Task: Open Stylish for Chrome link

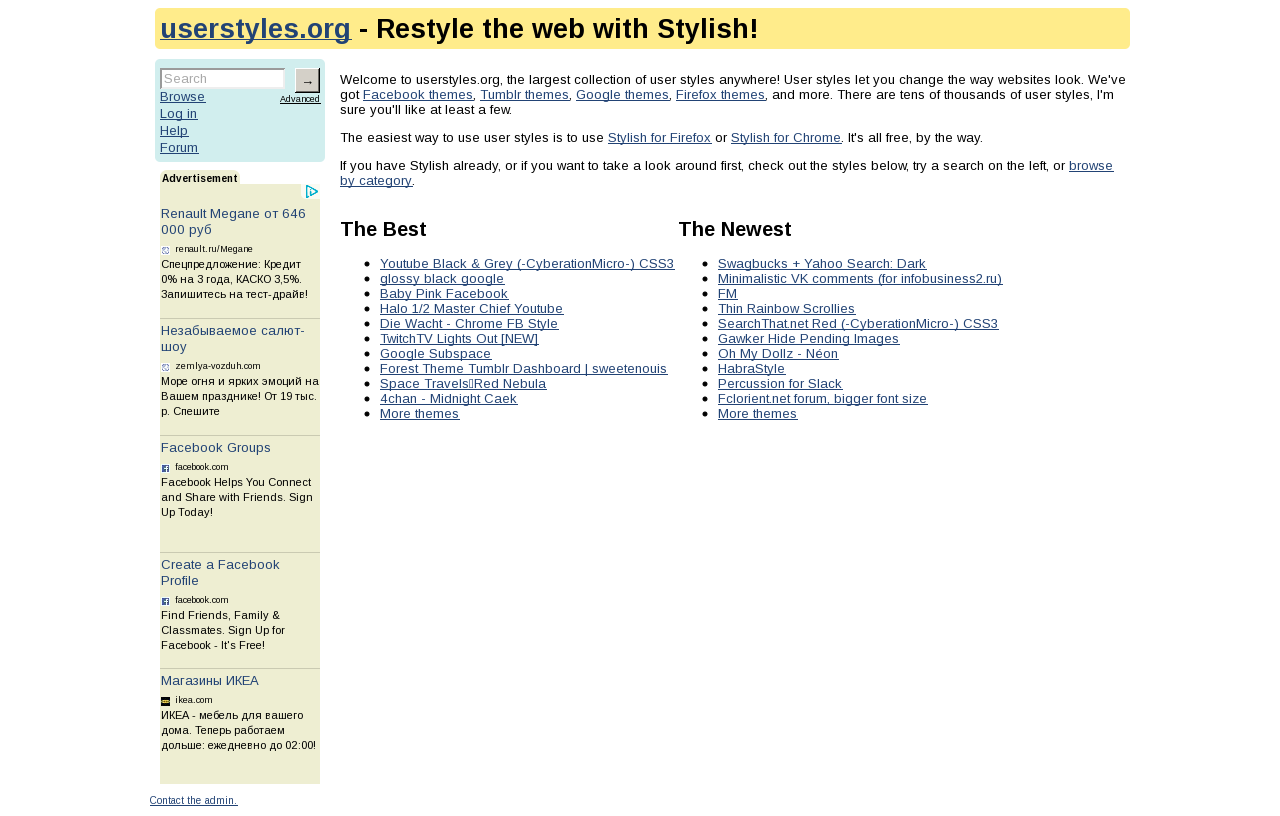Action: pyautogui.click(x=785, y=138)
